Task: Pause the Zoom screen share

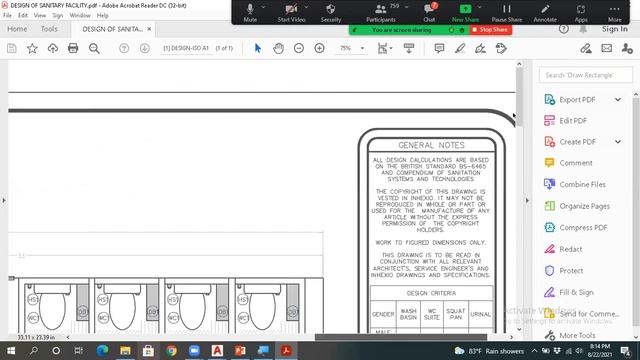Action: (507, 13)
